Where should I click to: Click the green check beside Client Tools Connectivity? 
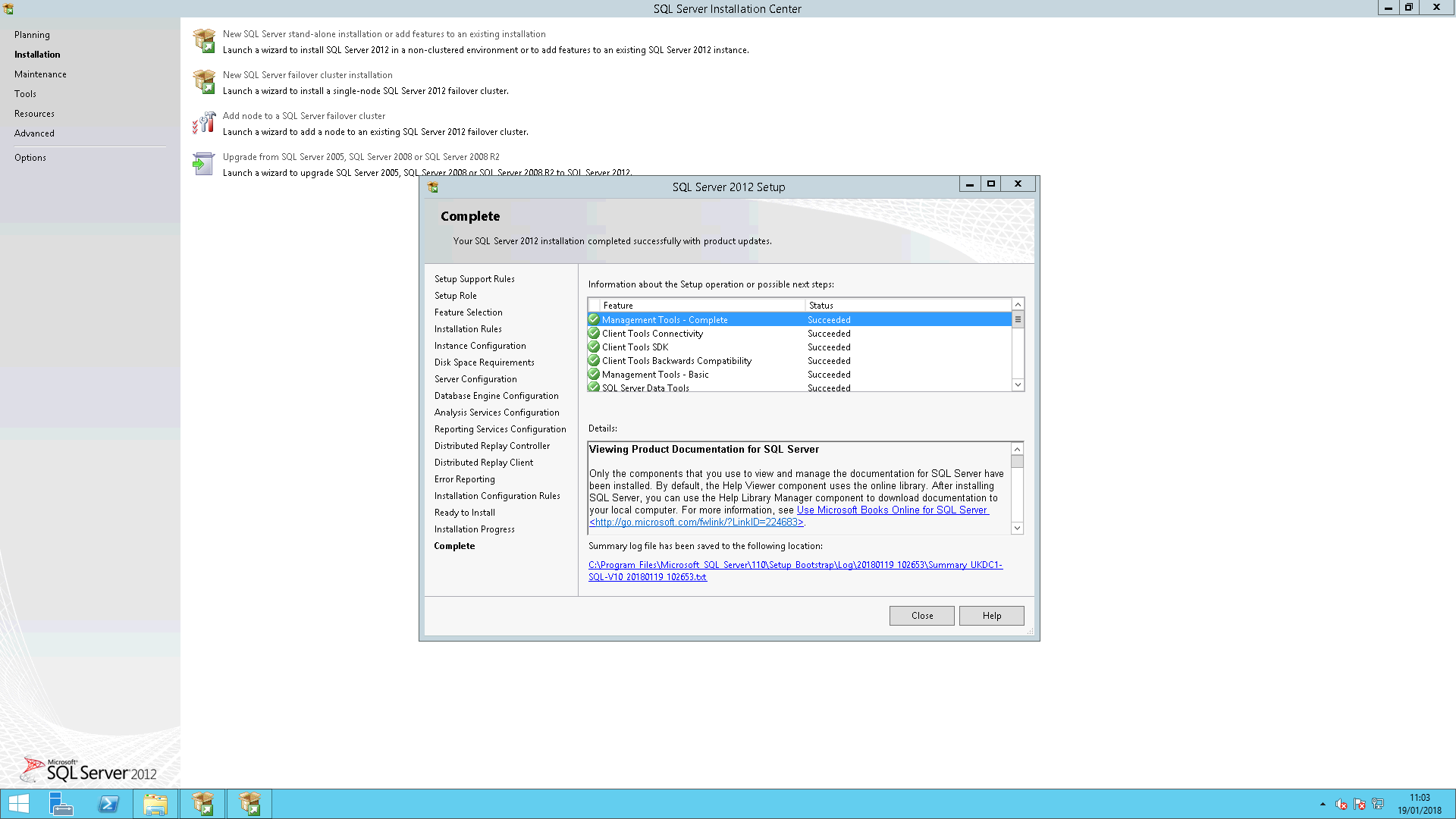tap(594, 334)
